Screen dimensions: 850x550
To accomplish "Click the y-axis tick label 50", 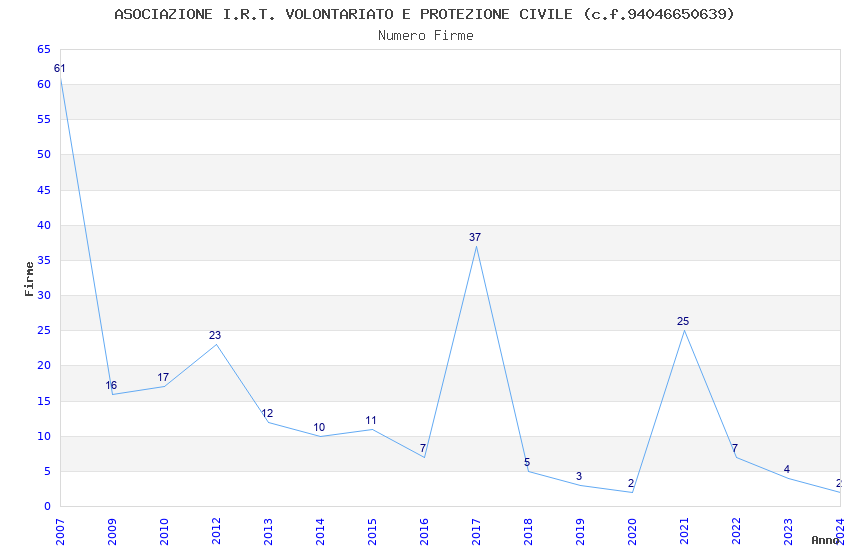I will click(44, 154).
